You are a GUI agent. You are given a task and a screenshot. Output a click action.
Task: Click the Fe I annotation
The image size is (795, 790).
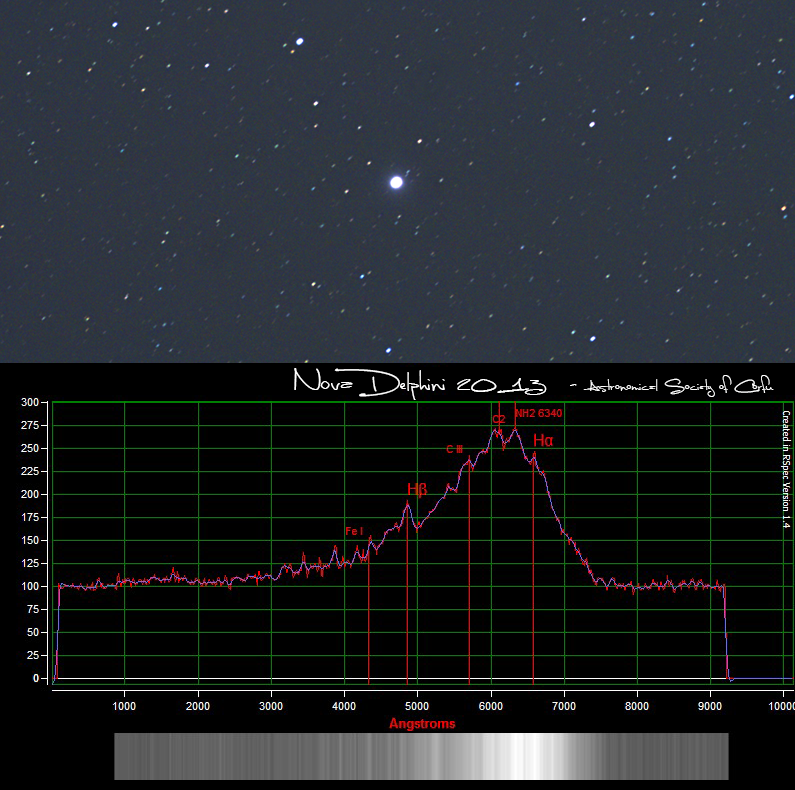tap(354, 531)
